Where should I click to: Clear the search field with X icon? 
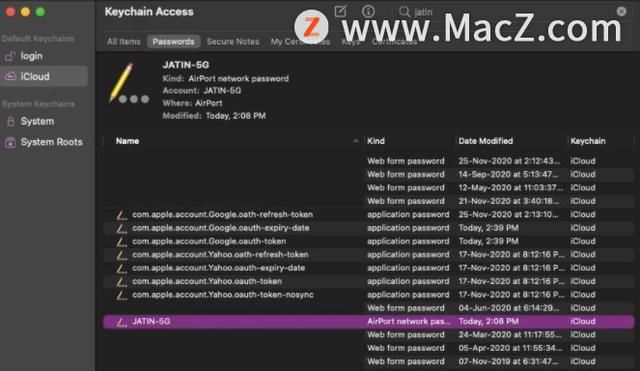(621, 11)
